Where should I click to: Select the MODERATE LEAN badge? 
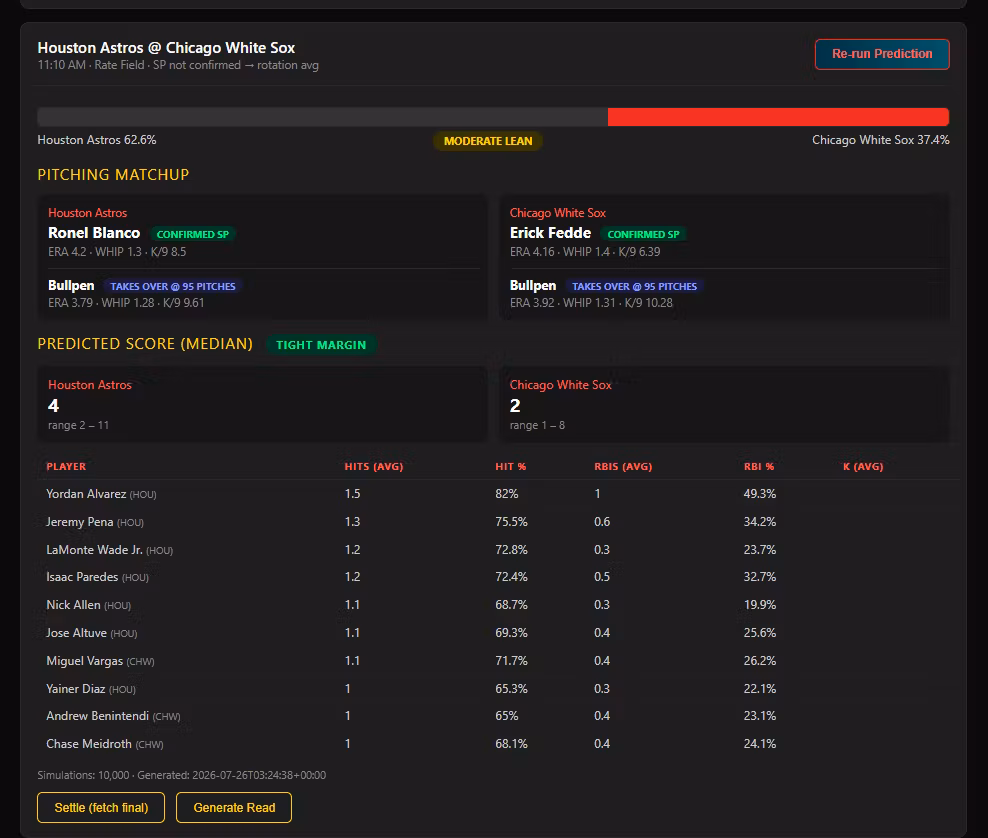488,141
